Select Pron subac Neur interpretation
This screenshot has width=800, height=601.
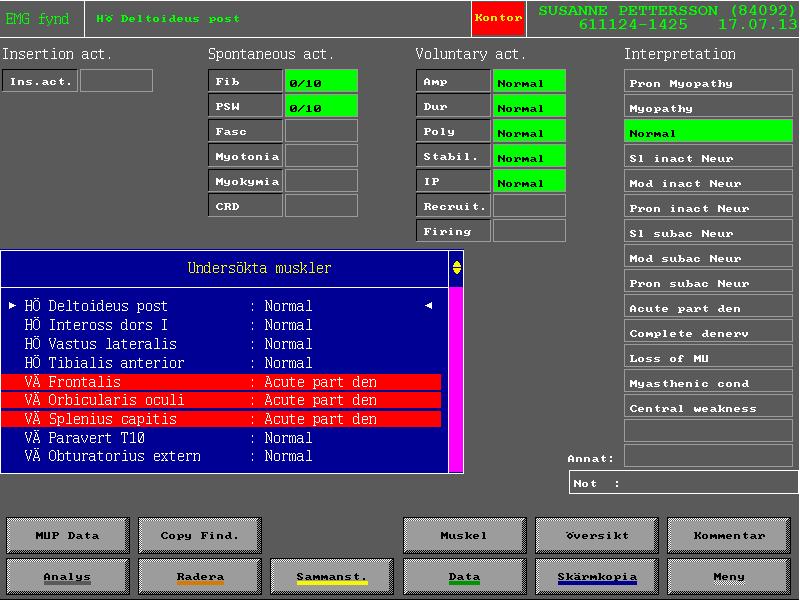708,281
